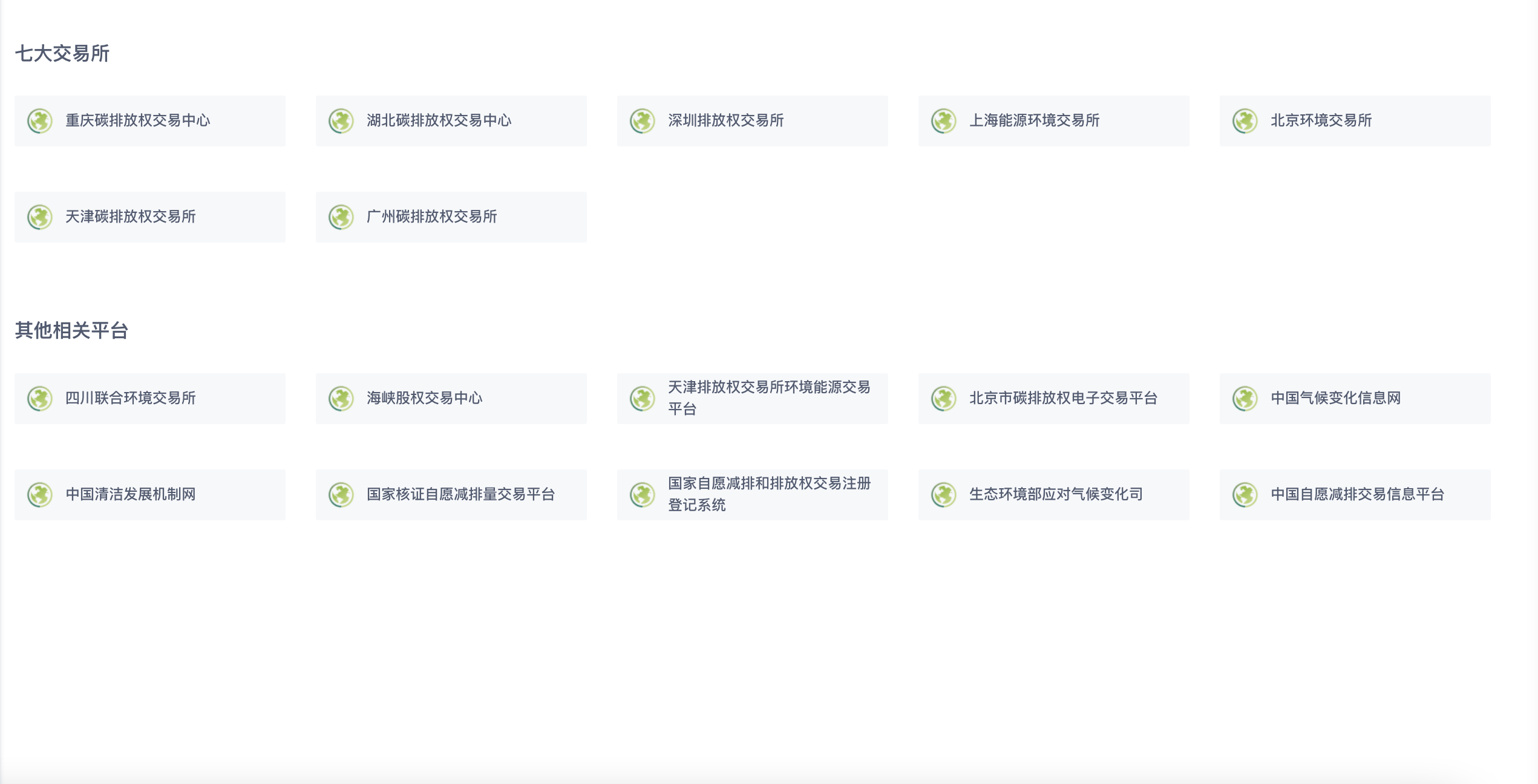Click globe icon beside 重庆碳排放权交易中心
Screen dimensions: 1538x784
(40, 121)
